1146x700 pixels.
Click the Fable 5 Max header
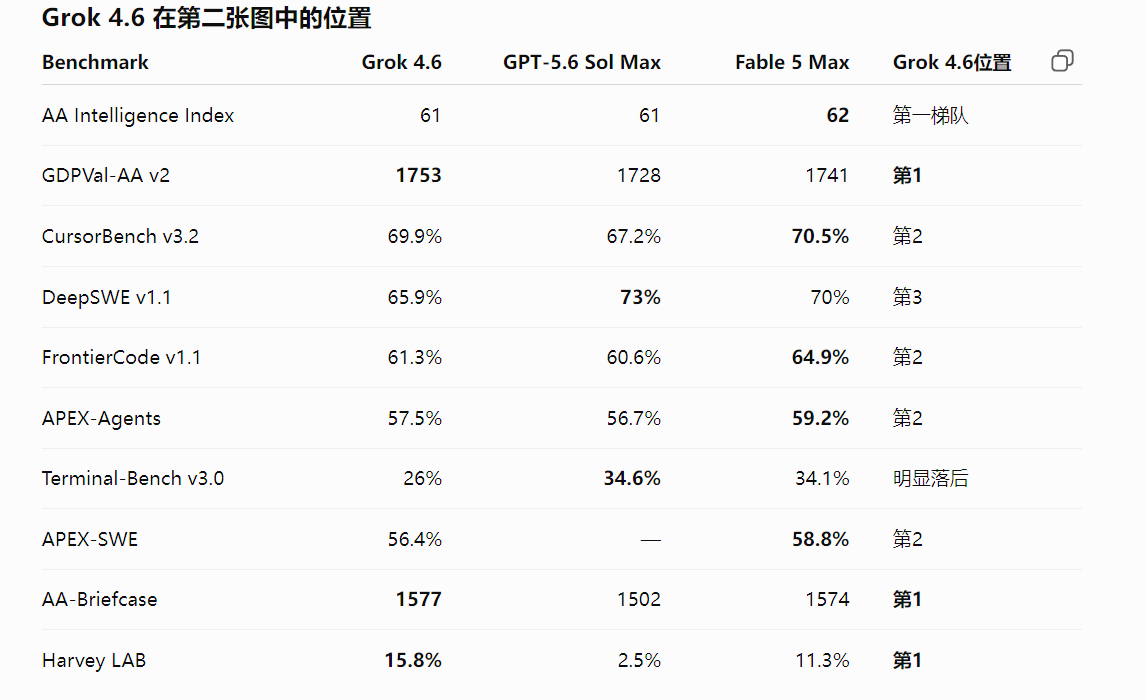[792, 63]
